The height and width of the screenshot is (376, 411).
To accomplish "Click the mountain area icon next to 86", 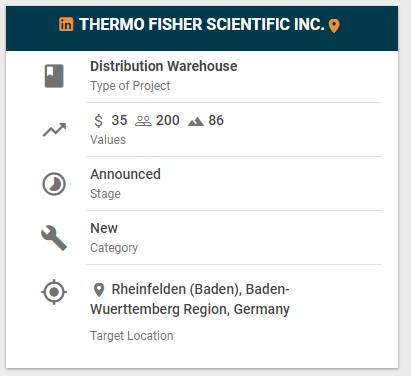I will coord(196,121).
